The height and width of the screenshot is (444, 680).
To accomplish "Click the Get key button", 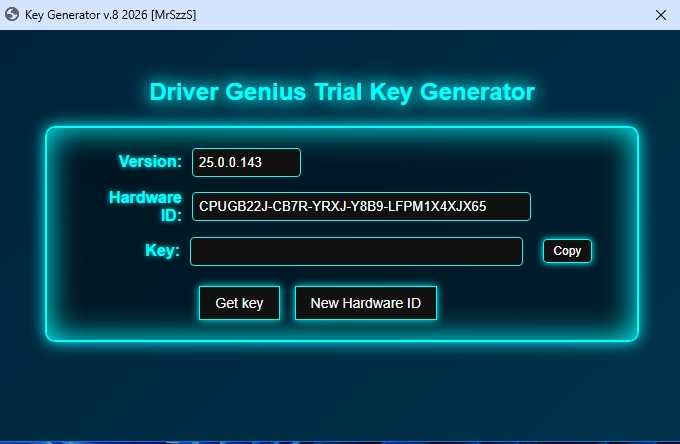I will [x=239, y=303].
